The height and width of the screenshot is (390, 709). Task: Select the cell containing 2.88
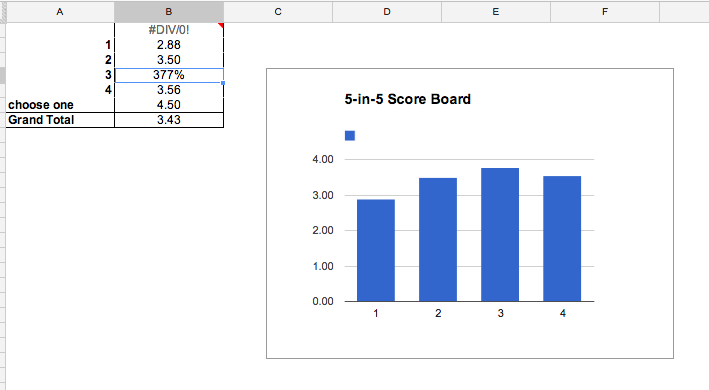169,45
